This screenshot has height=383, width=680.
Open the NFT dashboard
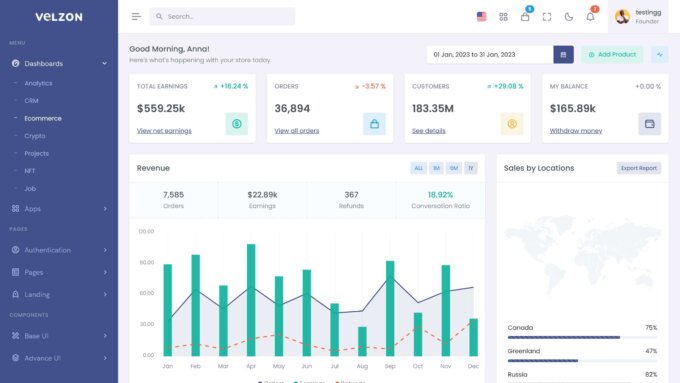point(29,171)
